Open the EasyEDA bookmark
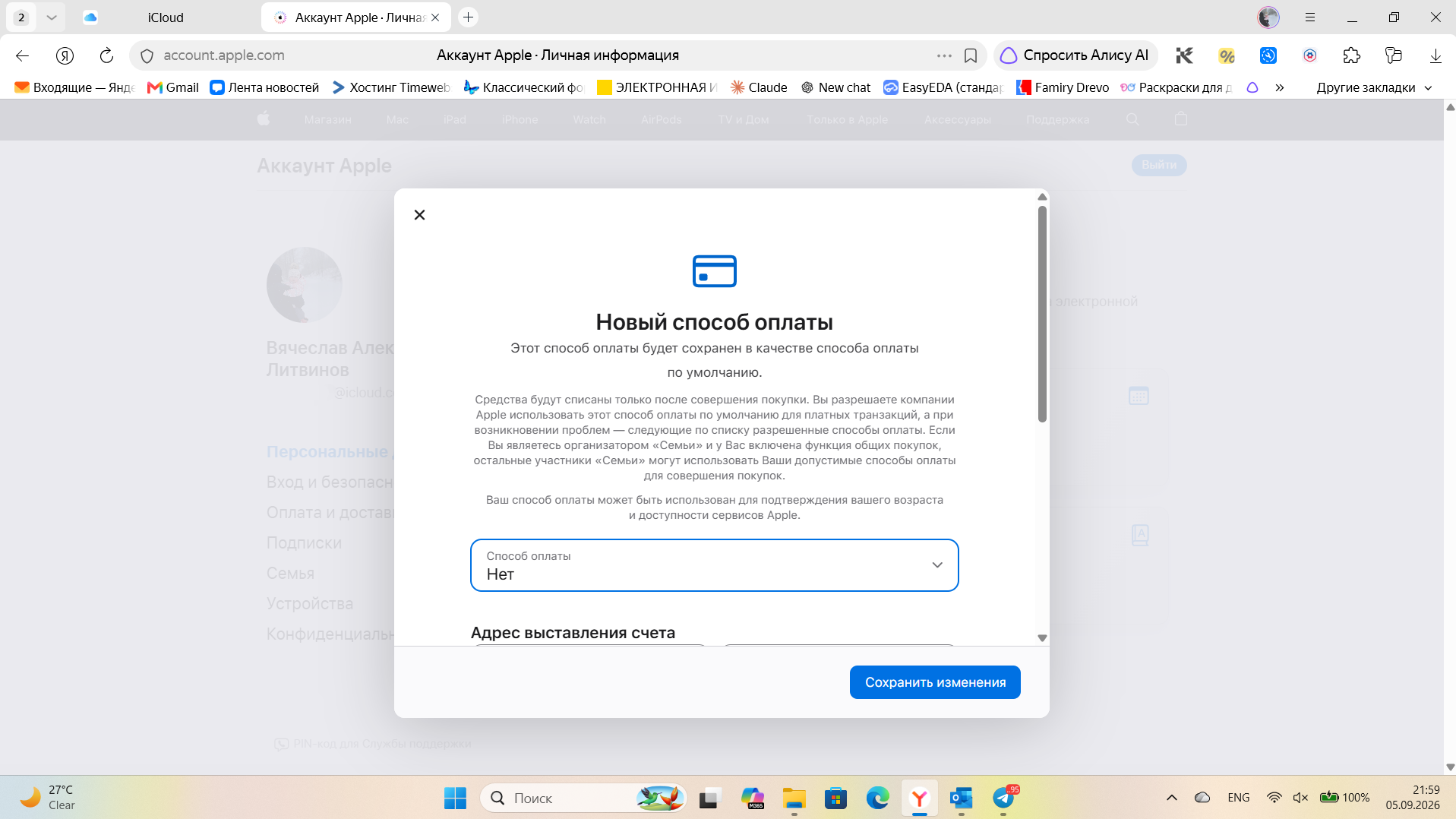Image resolution: width=1456 pixels, height=819 pixels. point(943,87)
